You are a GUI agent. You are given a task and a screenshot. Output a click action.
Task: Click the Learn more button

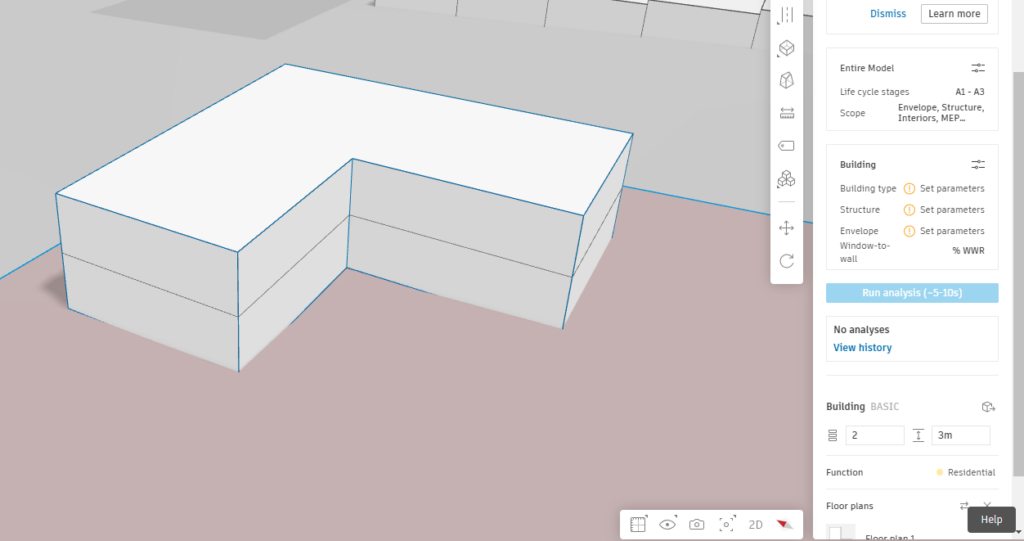tap(954, 14)
